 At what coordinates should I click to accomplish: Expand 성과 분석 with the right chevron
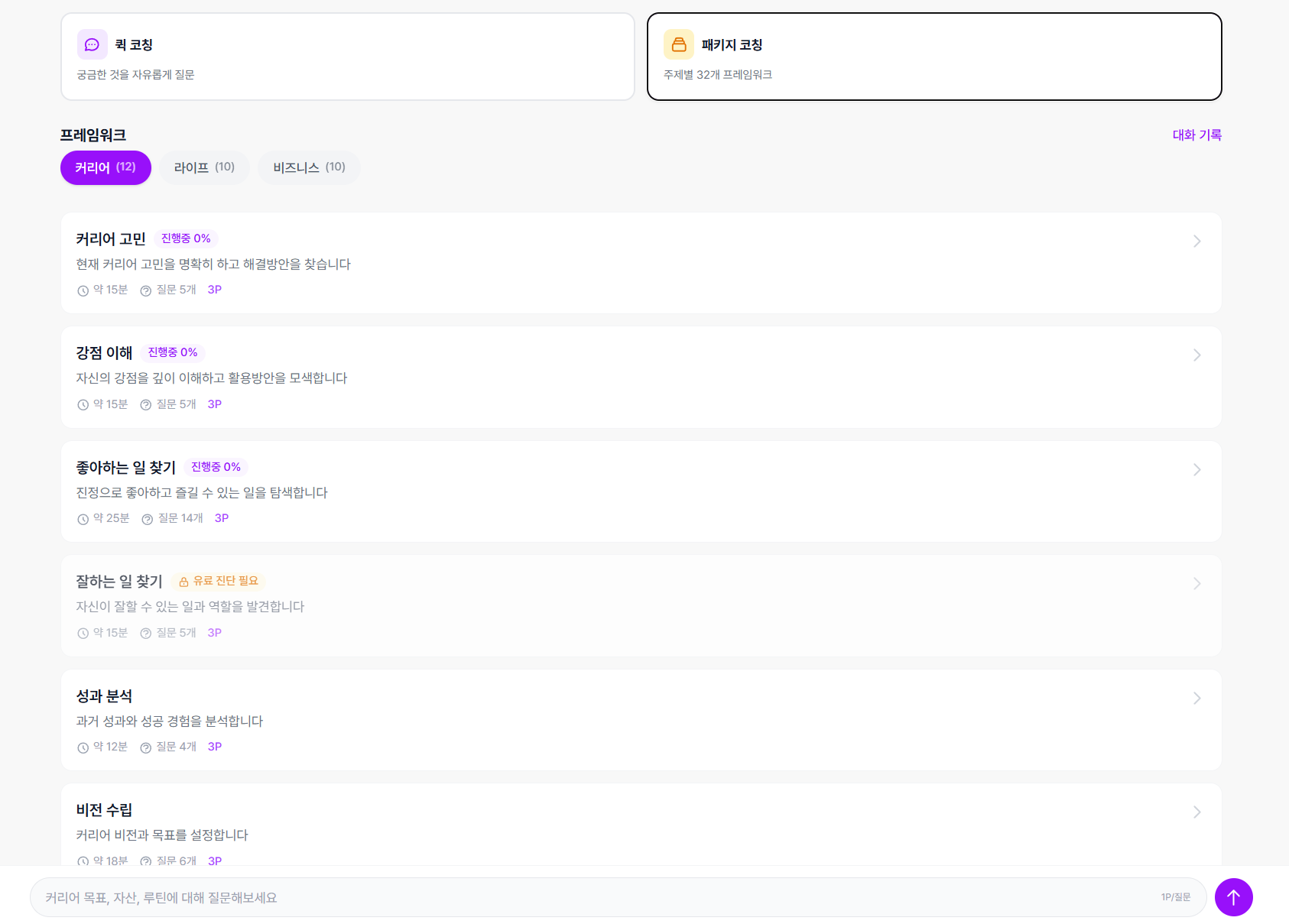[x=1196, y=699]
